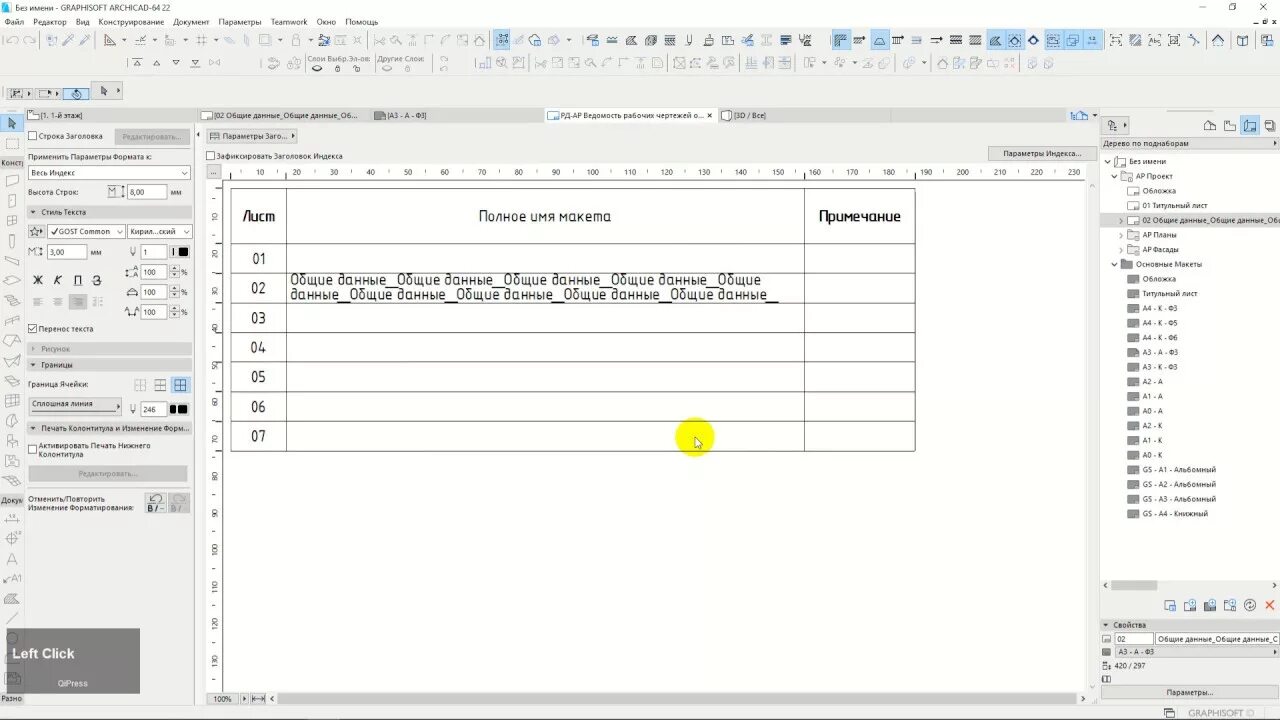Click the undo arrow in top toolbar
The image size is (1280, 720).
click(12, 40)
